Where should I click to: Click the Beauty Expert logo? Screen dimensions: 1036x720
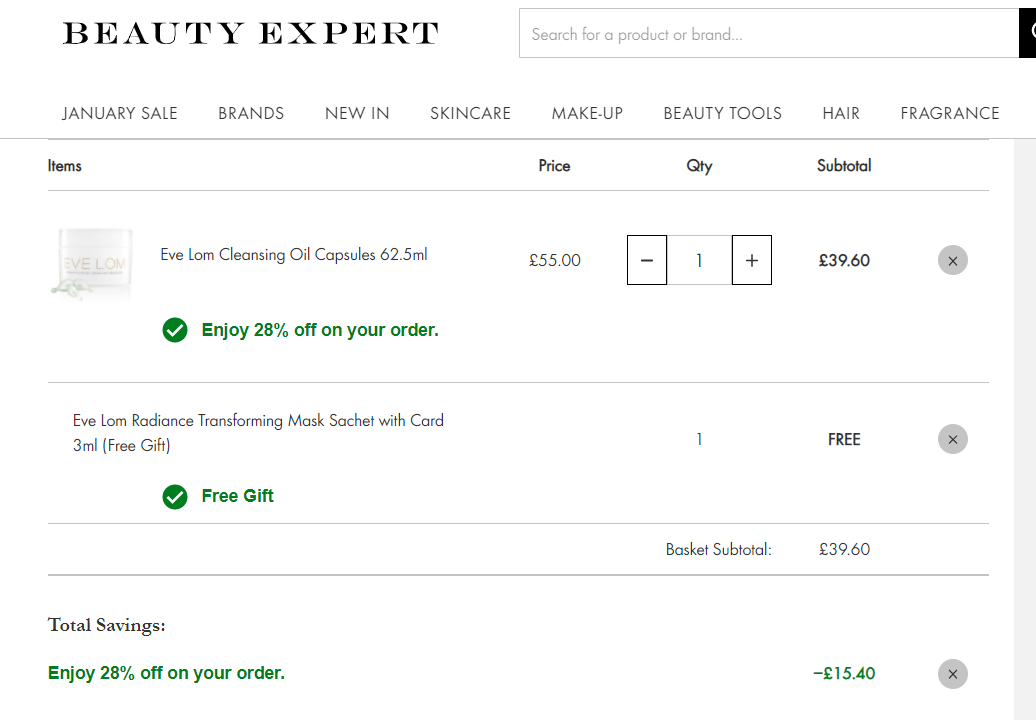tap(250, 33)
